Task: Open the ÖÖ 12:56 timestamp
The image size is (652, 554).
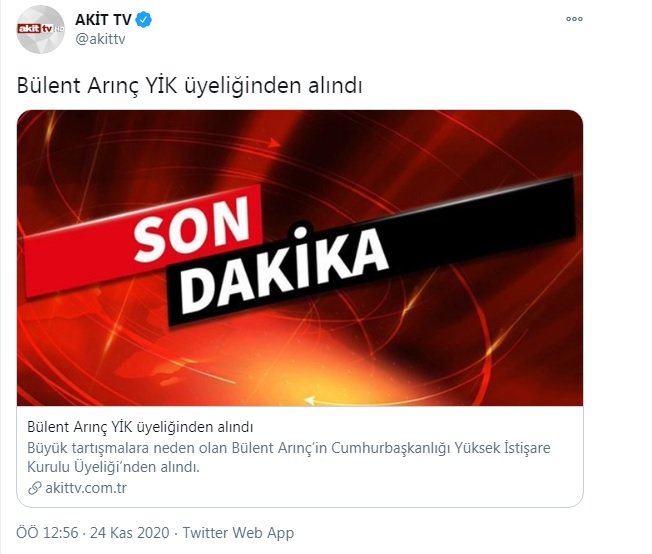Action: click(47, 533)
